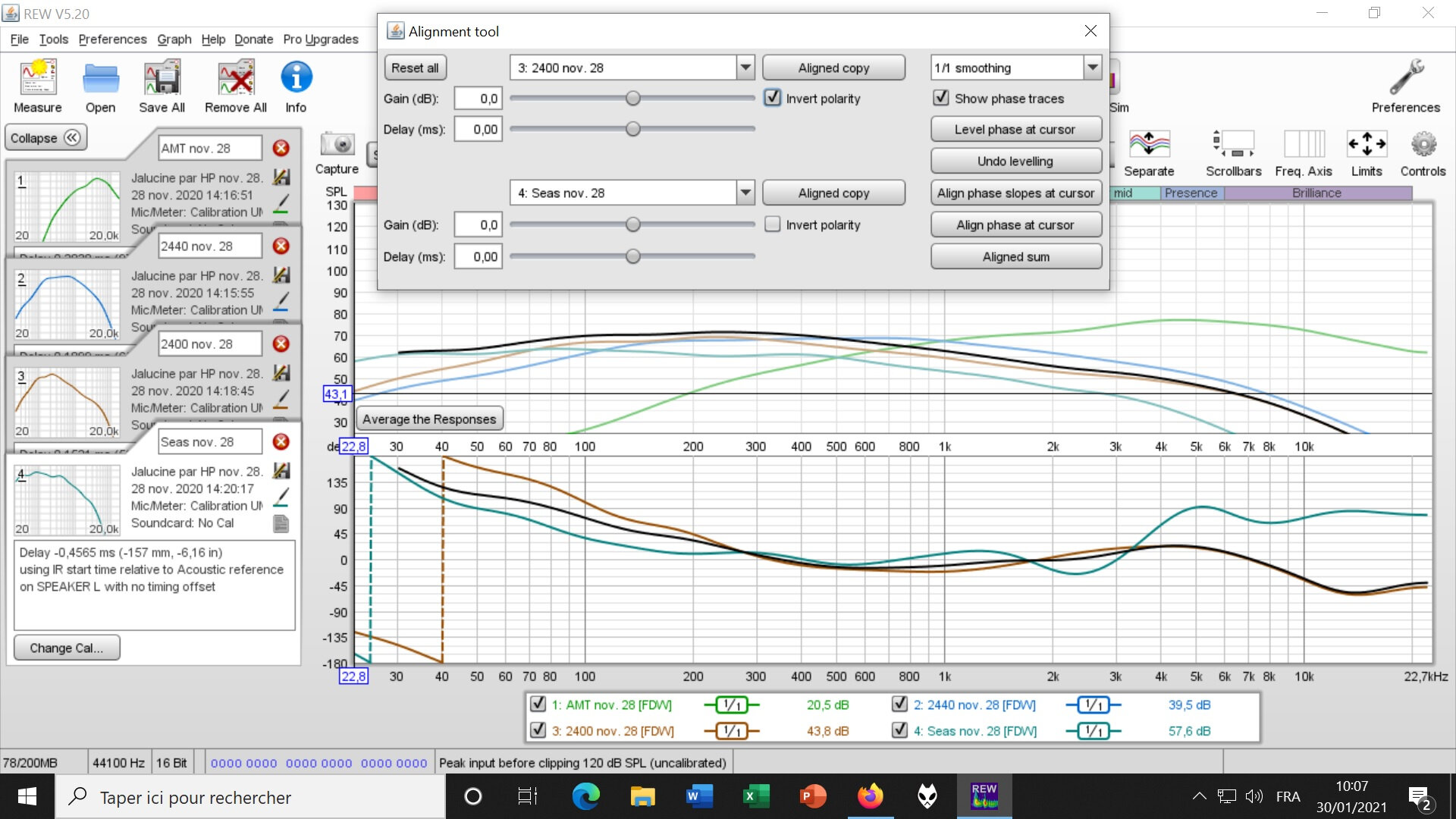
Task: Toggle Show phase traces checkbox
Action: [940, 98]
